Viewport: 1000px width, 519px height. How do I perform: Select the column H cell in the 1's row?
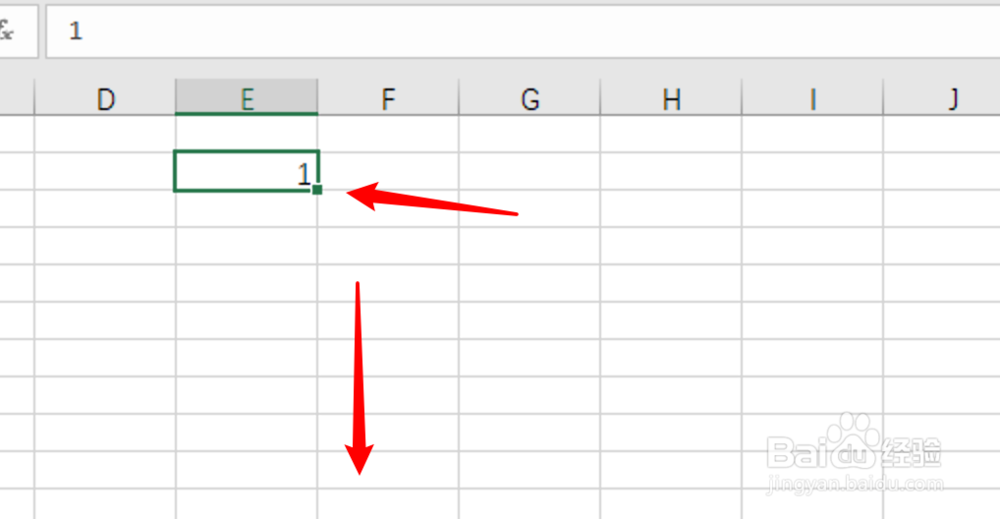click(671, 171)
